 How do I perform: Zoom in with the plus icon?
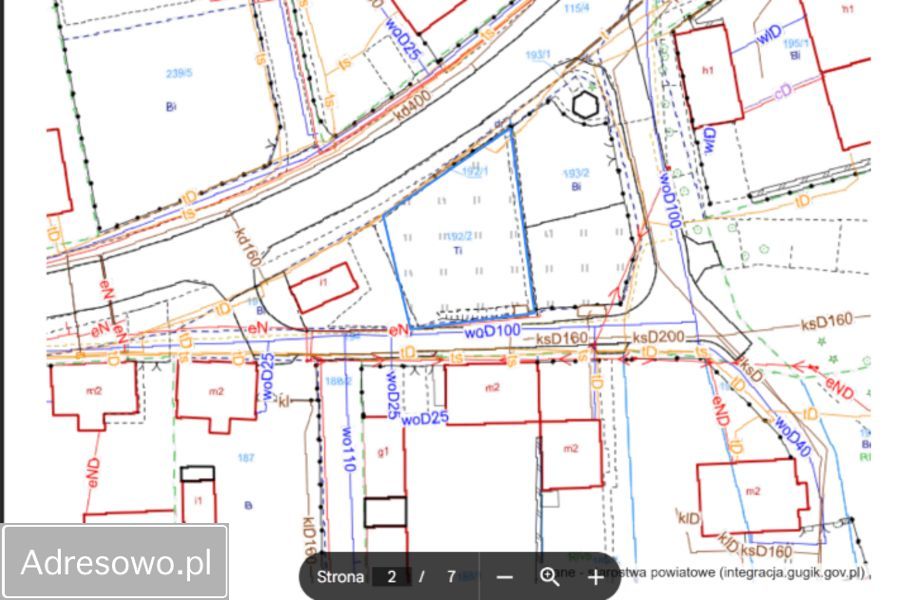[596, 577]
